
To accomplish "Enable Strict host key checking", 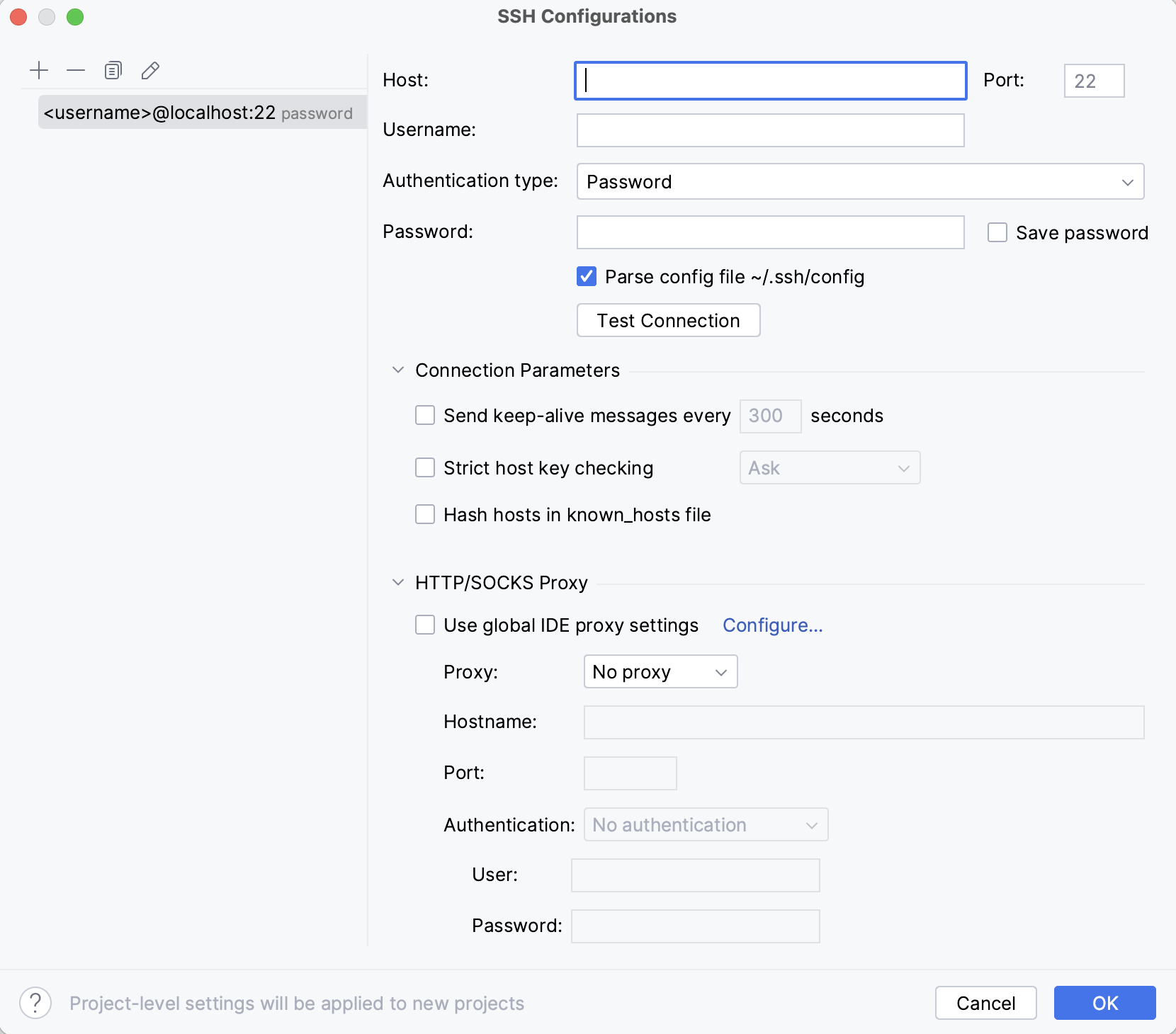I will pos(425,467).
